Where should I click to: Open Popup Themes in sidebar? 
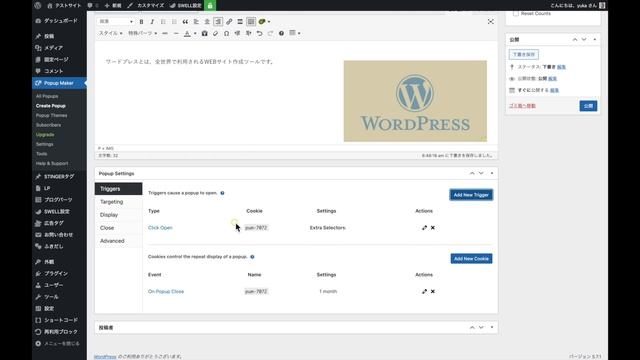coord(51,116)
